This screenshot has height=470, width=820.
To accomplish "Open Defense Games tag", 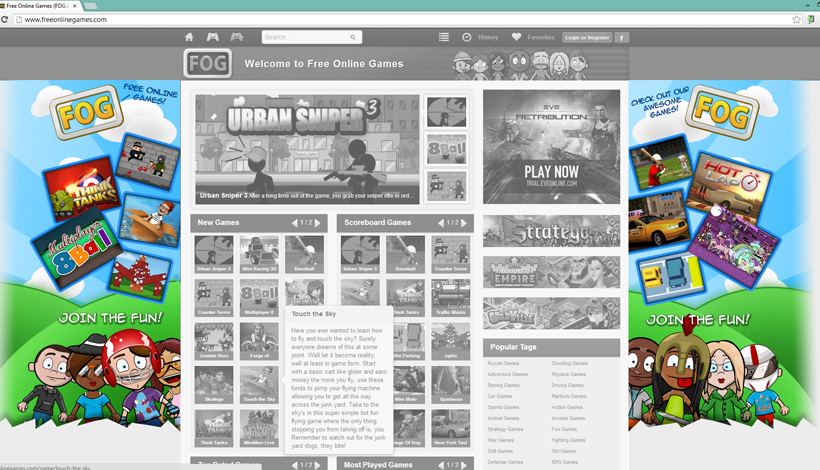I will pyautogui.click(x=505, y=462).
